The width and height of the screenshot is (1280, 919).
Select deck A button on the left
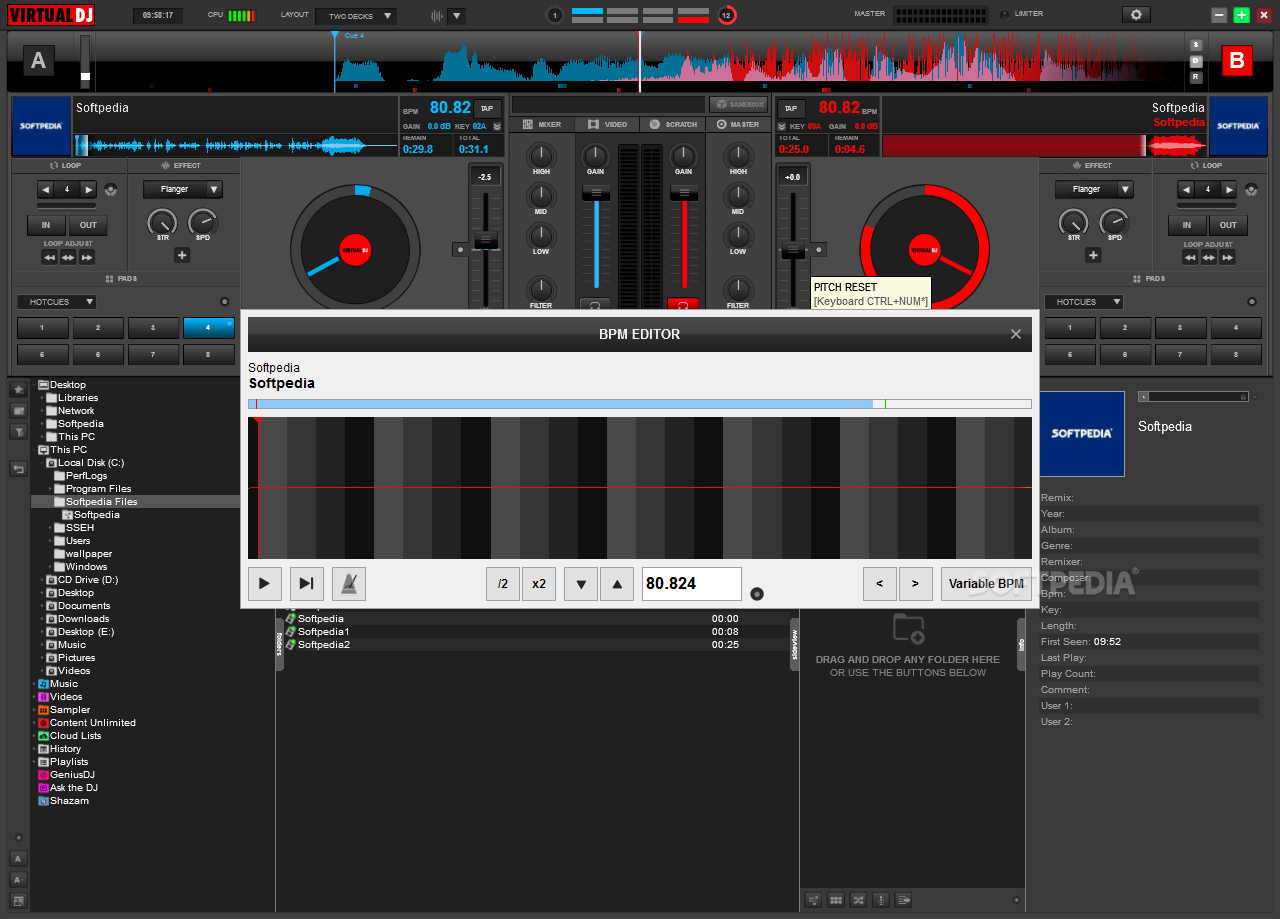pos(38,61)
